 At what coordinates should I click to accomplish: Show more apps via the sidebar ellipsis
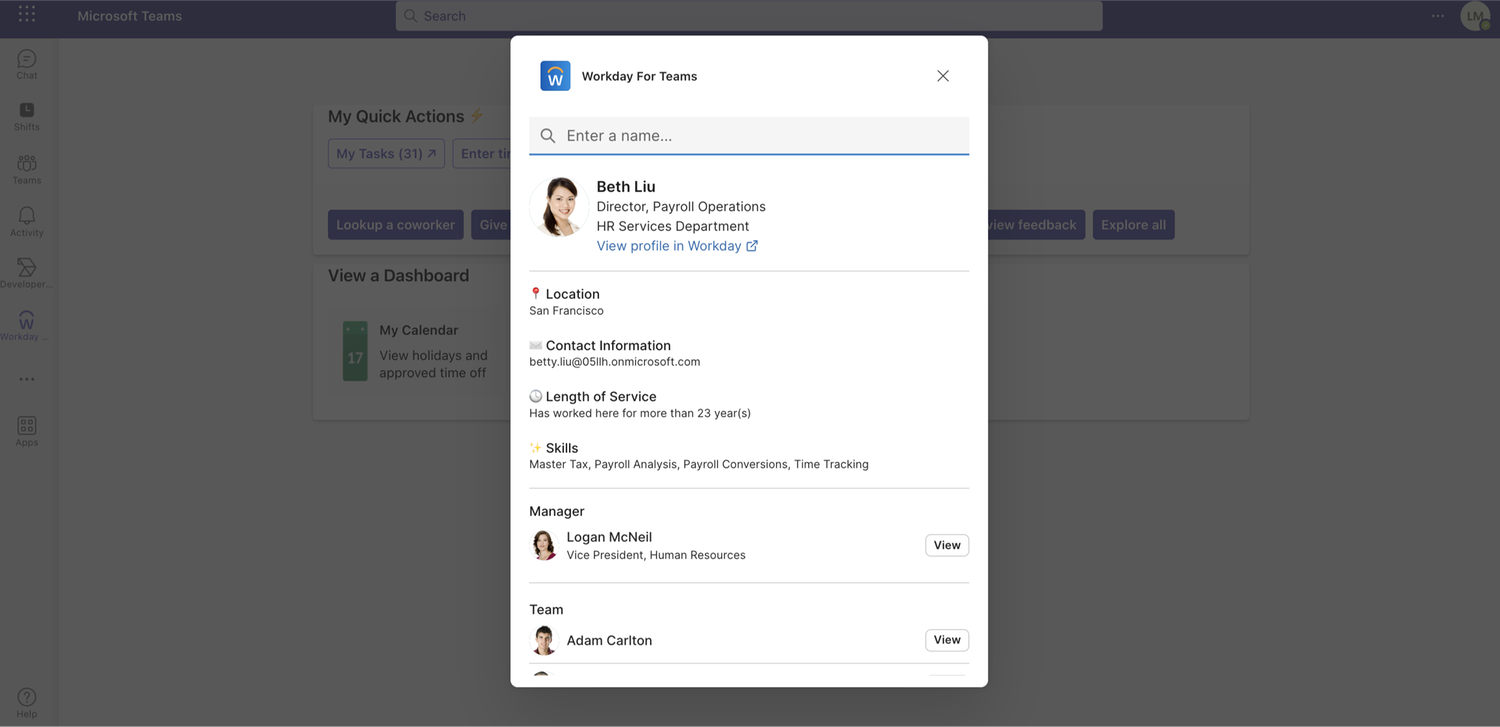click(26, 378)
